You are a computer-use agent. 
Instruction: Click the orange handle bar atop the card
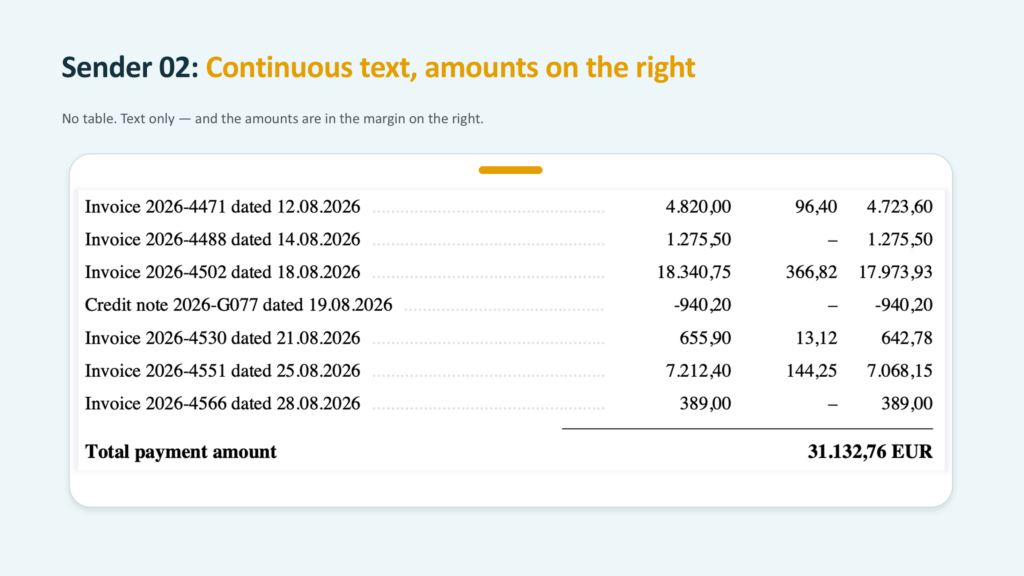click(x=510, y=170)
